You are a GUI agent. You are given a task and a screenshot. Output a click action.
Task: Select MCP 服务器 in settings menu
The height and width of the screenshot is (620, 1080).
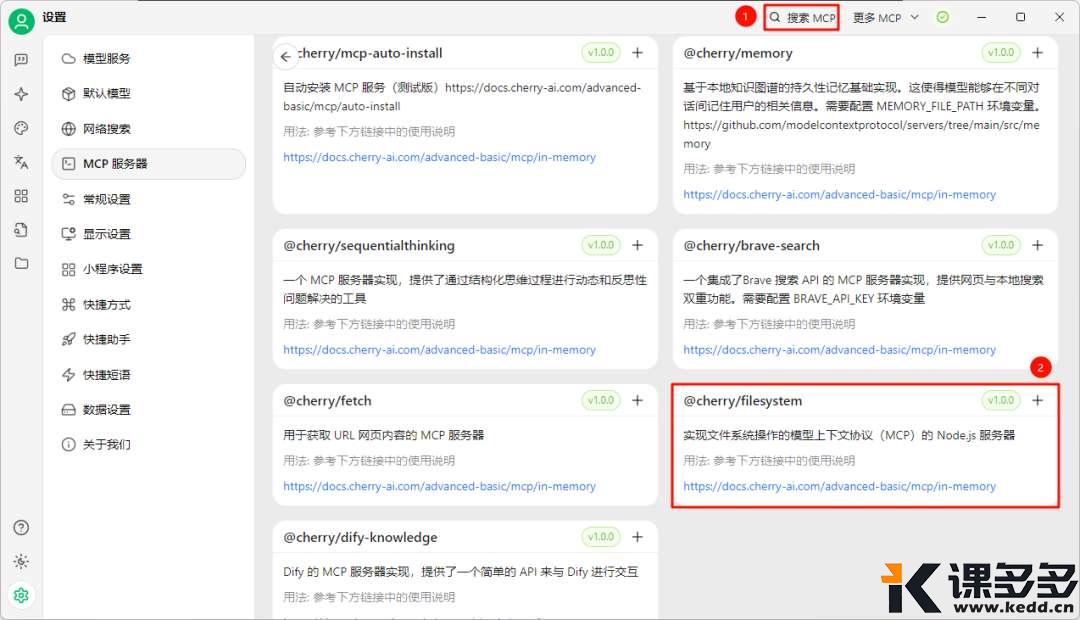(x=149, y=164)
